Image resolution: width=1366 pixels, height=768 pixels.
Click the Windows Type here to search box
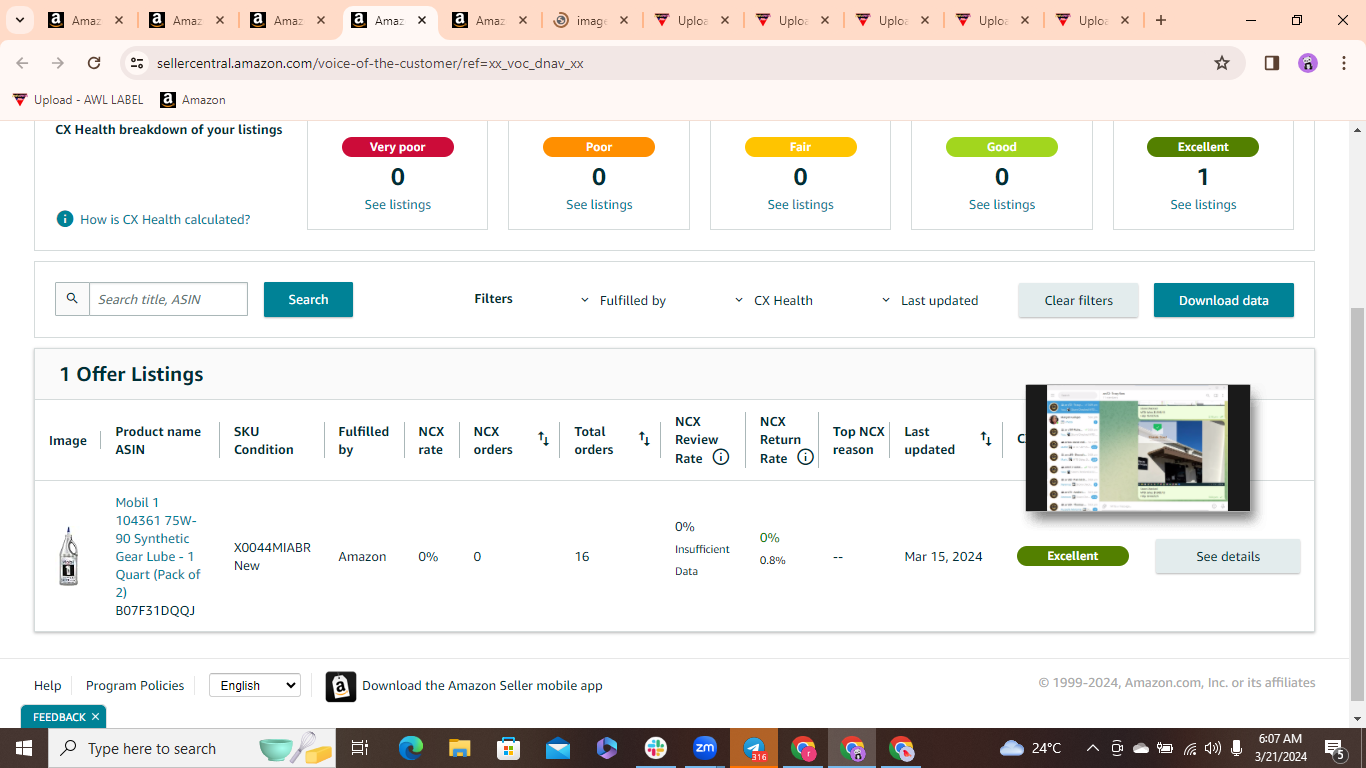tap(192, 748)
